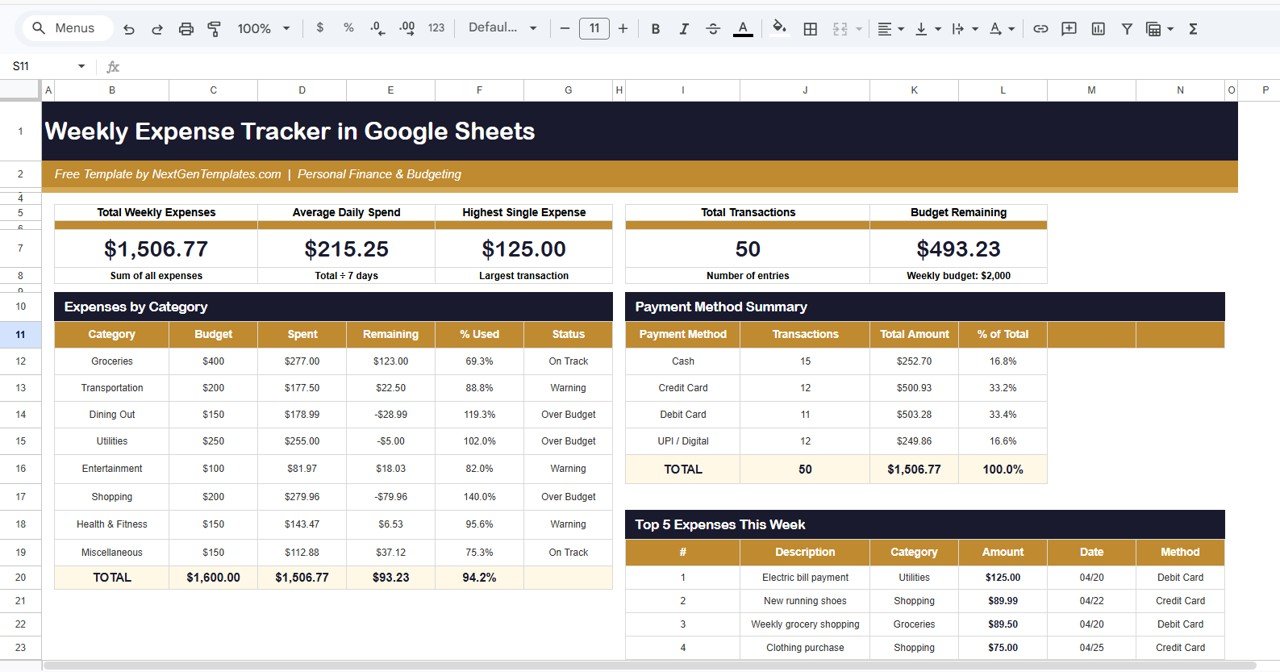Click the formula bar fx icon
Screen dimensions: 1280x672
pyautogui.click(x=113, y=67)
